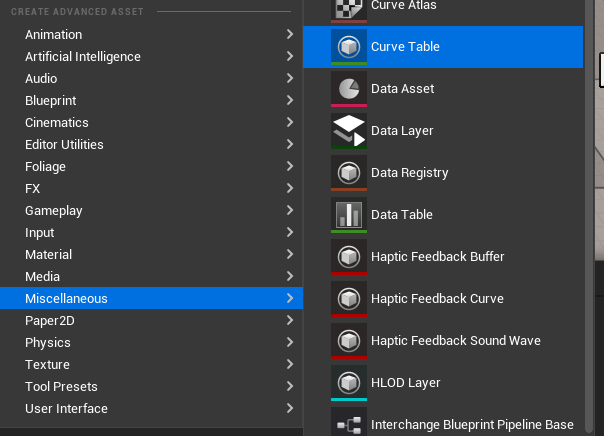Image resolution: width=604 pixels, height=436 pixels.
Task: Expand the Animation submenu arrow
Action: point(289,35)
